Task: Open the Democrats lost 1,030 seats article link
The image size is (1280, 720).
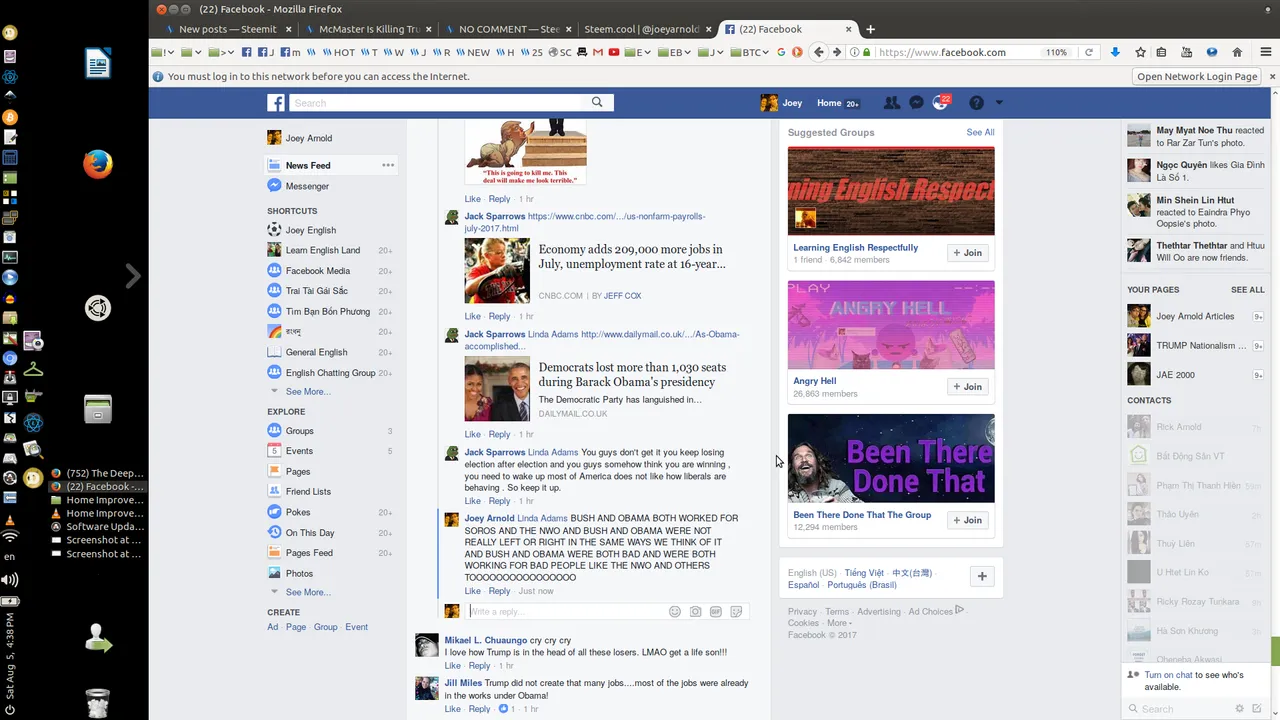Action: [x=632, y=374]
